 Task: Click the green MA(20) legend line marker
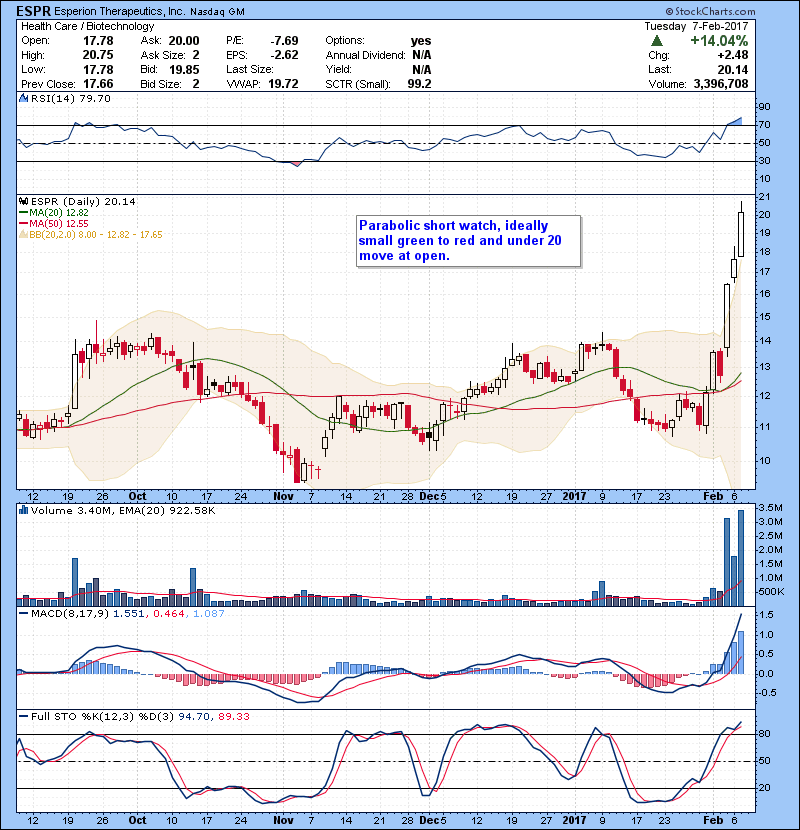[24, 213]
